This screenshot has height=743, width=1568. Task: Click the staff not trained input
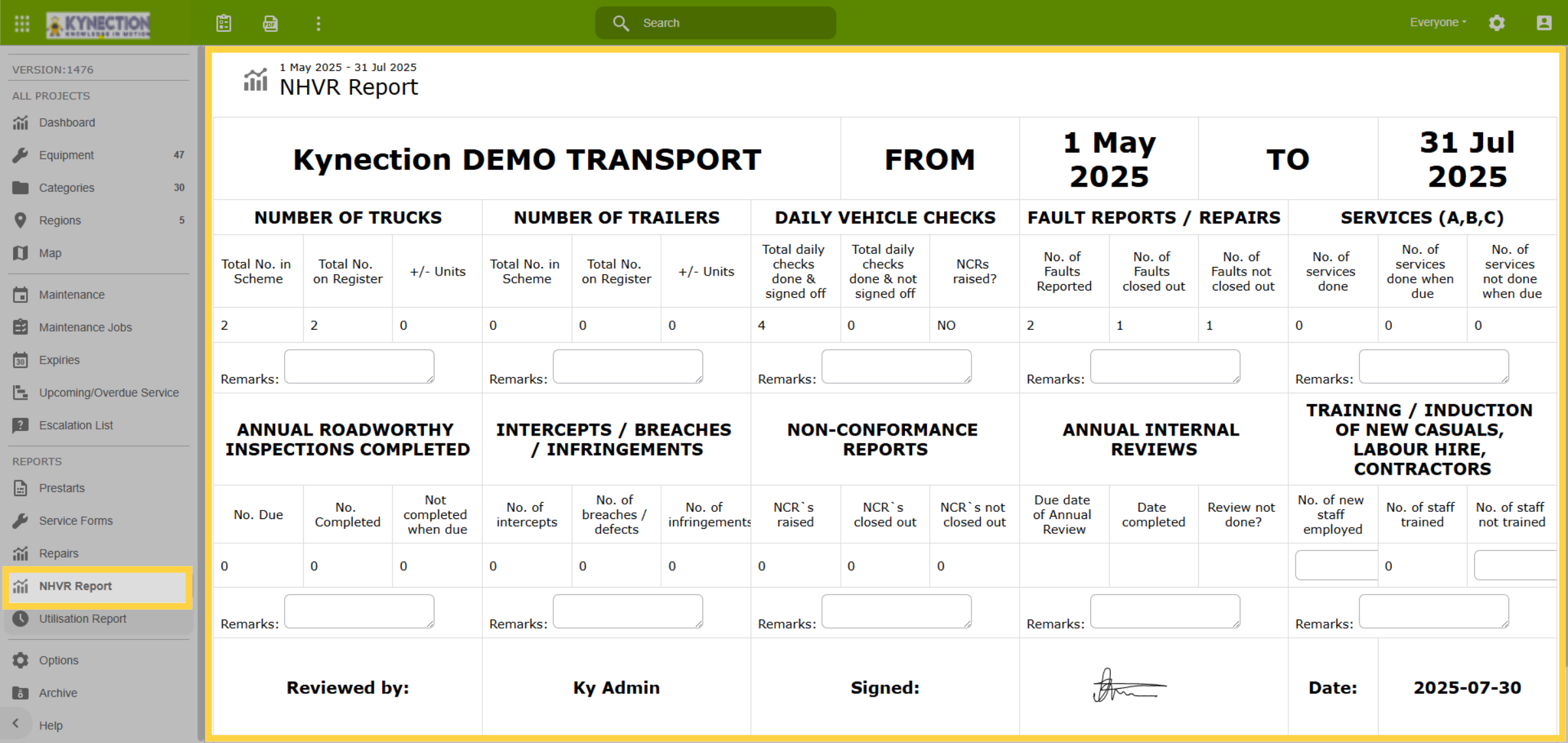click(x=1515, y=565)
